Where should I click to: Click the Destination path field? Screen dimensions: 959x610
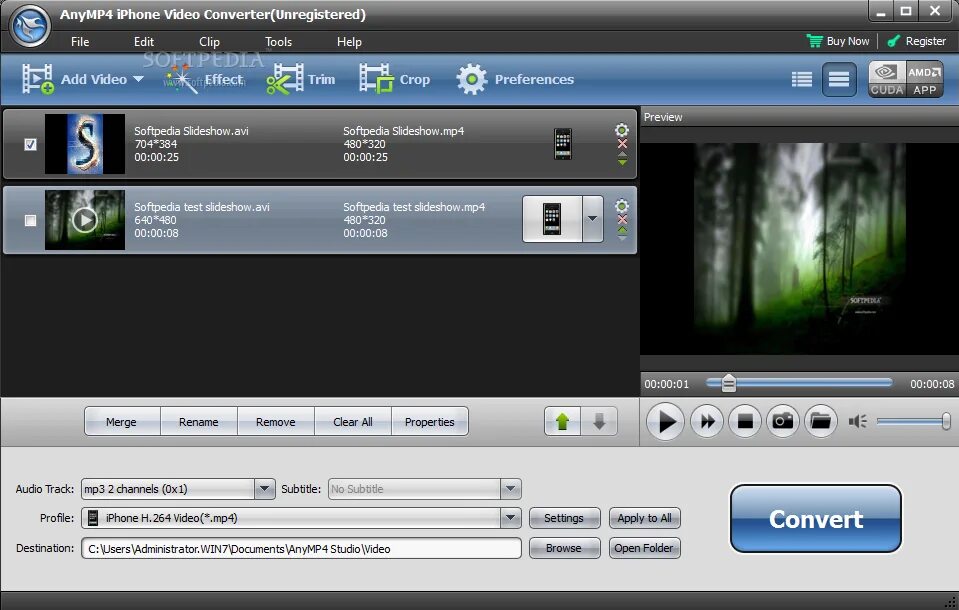(x=301, y=548)
